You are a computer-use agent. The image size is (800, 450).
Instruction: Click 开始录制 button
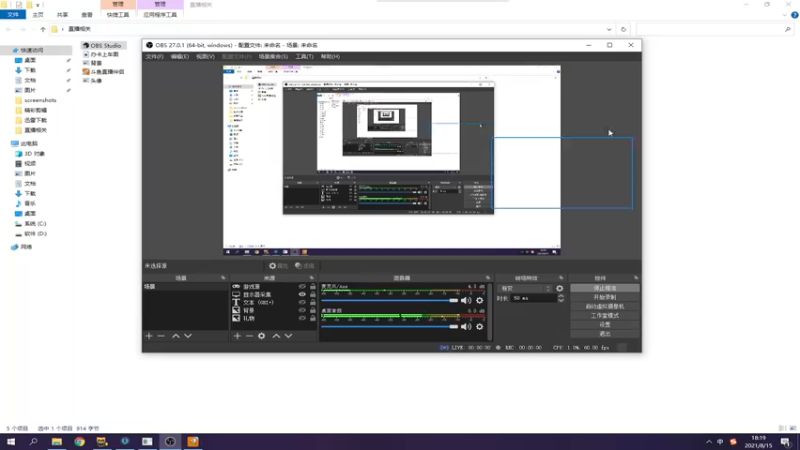[605, 297]
